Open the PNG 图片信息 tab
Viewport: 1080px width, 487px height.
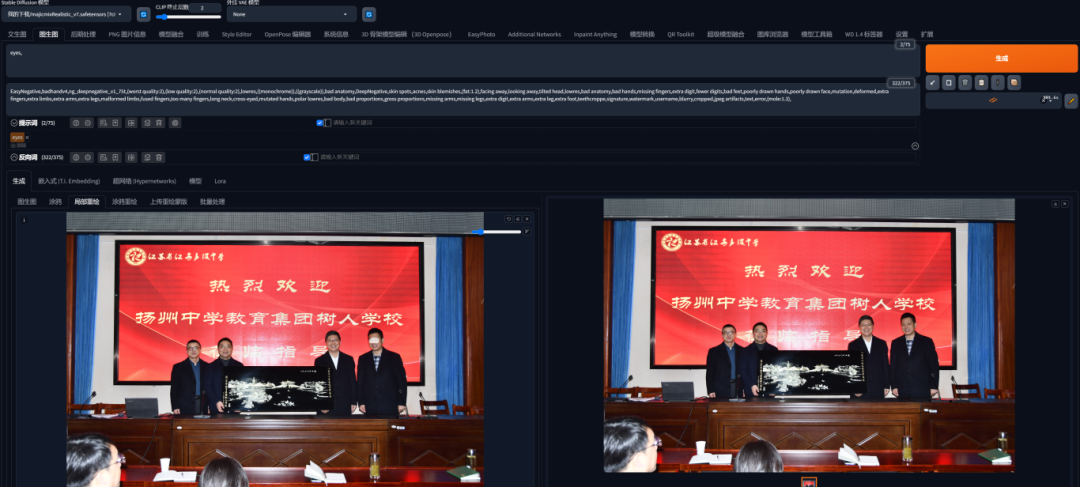[127, 34]
